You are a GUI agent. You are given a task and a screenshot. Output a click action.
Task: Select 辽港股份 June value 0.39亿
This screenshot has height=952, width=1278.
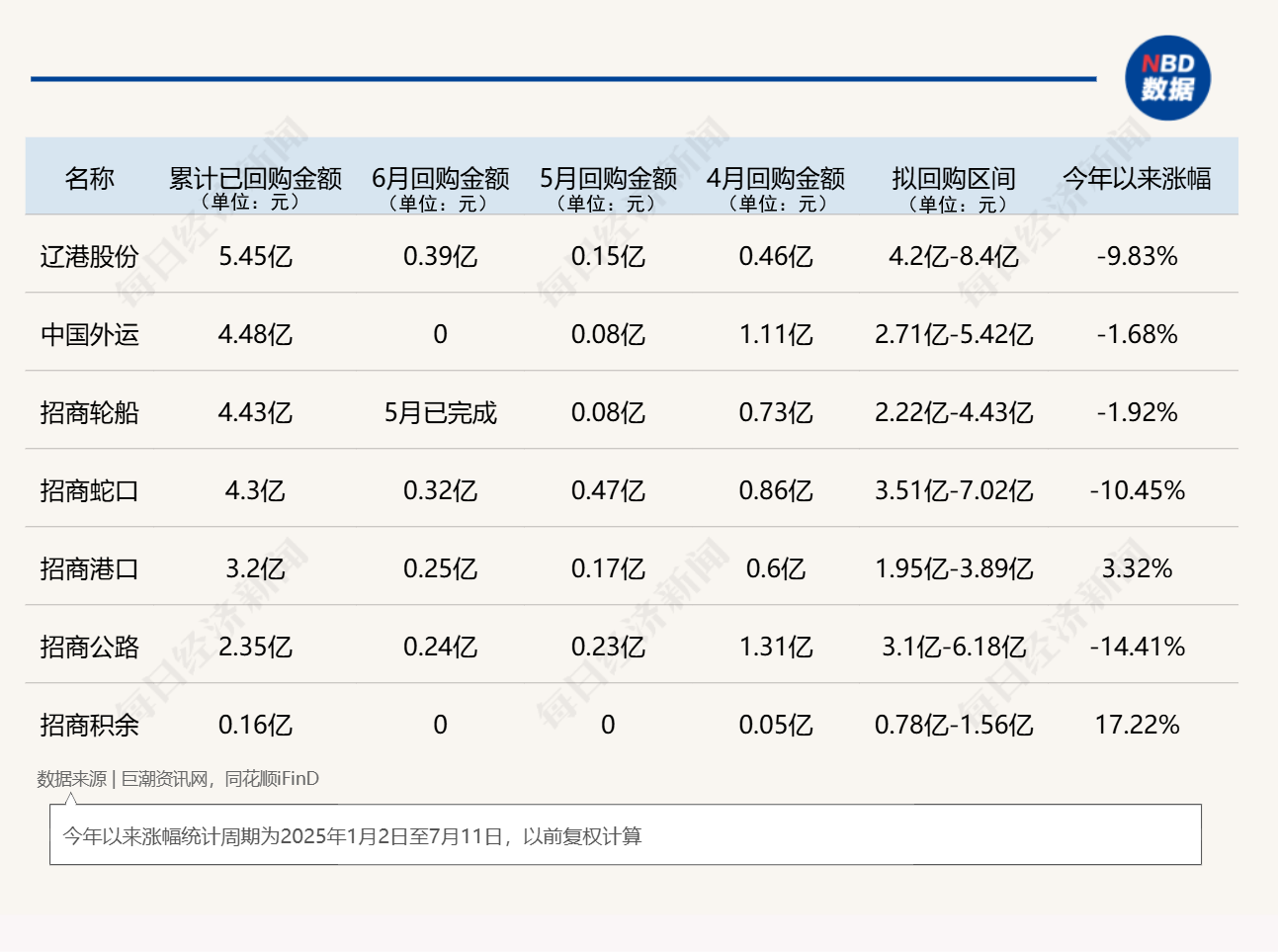(440, 257)
